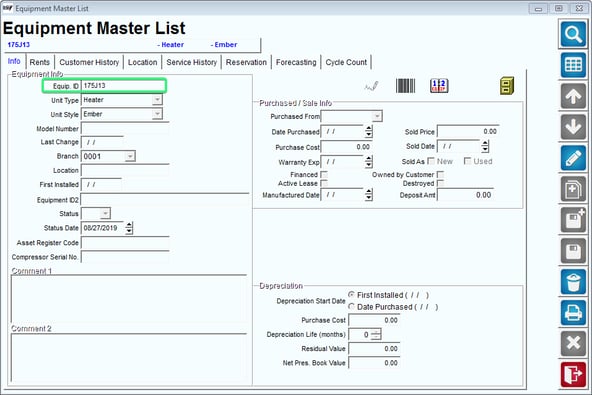This screenshot has width=592, height=395.
Task: Click the Equipment ID2 field
Action: [x=165, y=199]
